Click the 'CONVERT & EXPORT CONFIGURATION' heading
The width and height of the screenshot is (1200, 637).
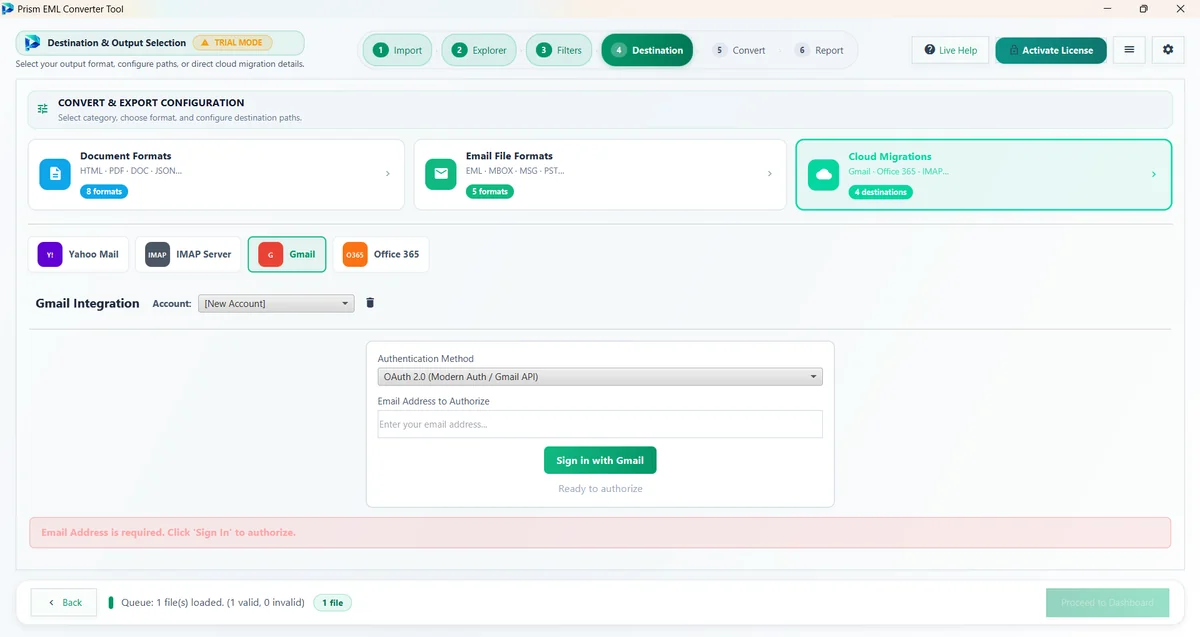[x=151, y=102]
